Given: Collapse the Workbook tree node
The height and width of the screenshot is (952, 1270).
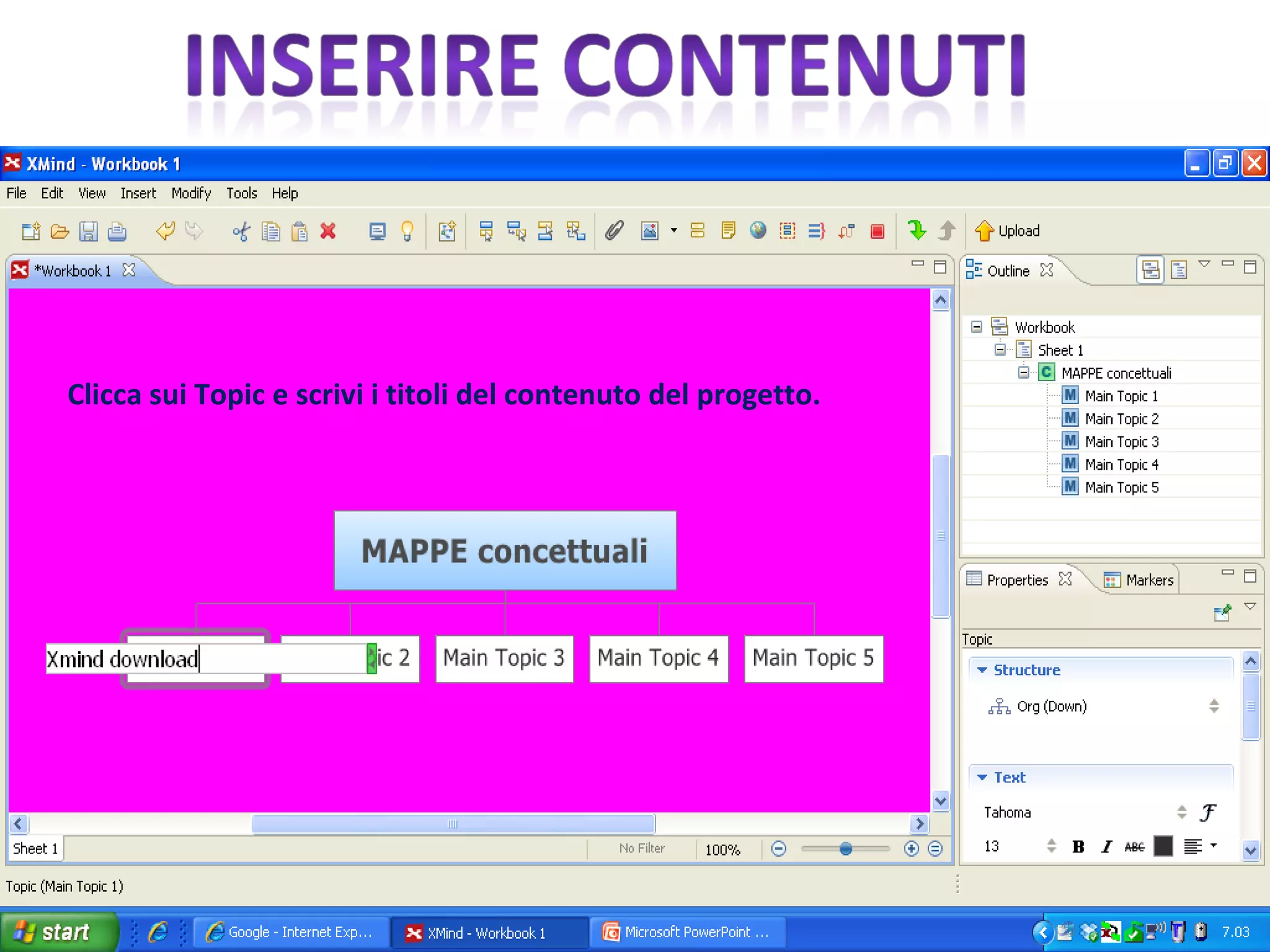Looking at the screenshot, I should click(x=977, y=327).
